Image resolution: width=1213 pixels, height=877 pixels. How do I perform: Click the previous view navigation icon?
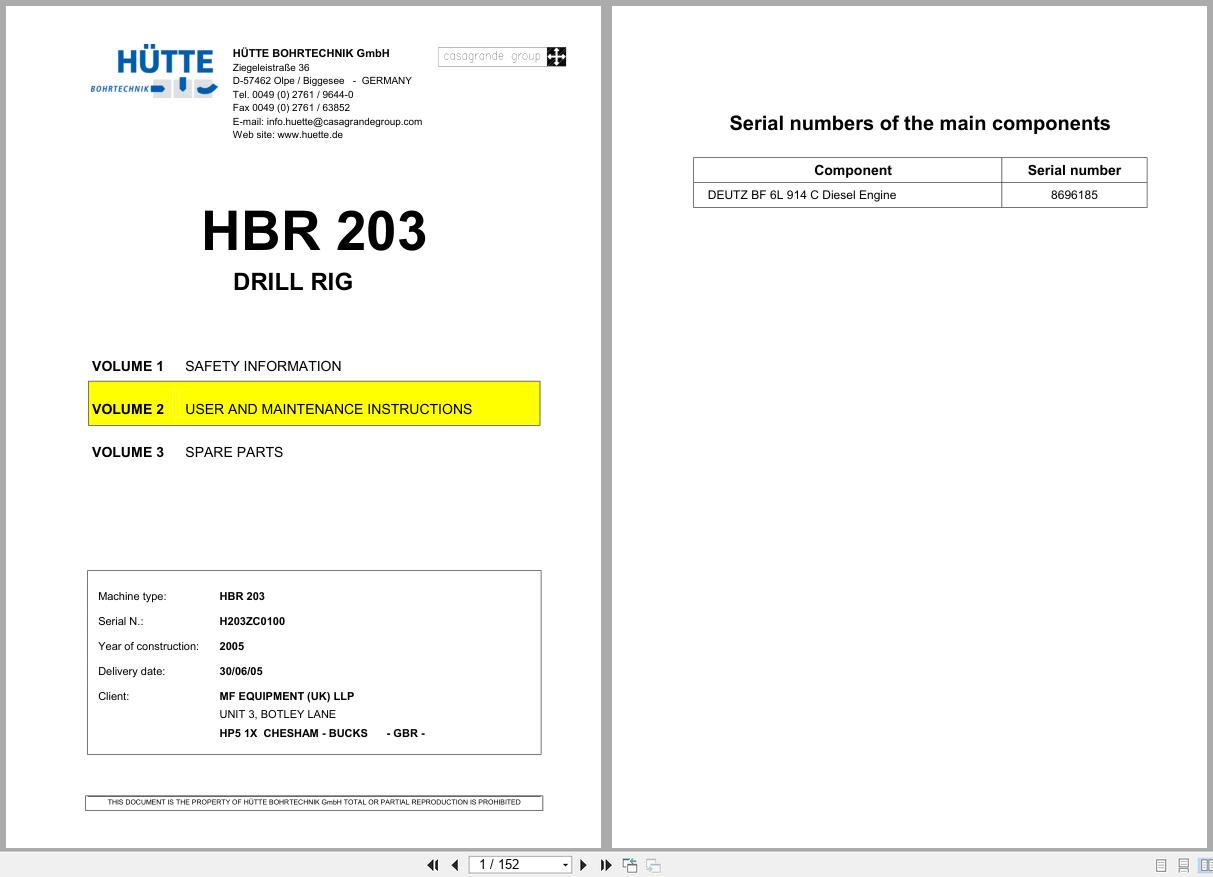(x=629, y=864)
